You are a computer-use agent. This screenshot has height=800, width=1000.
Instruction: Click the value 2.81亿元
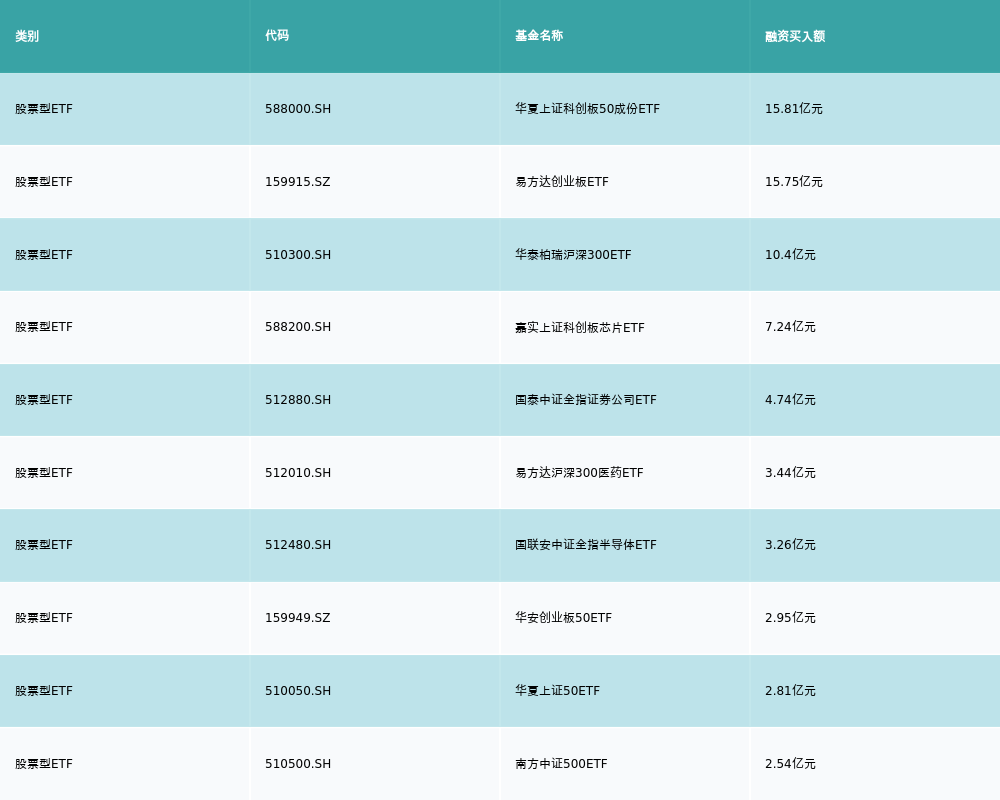pos(790,691)
